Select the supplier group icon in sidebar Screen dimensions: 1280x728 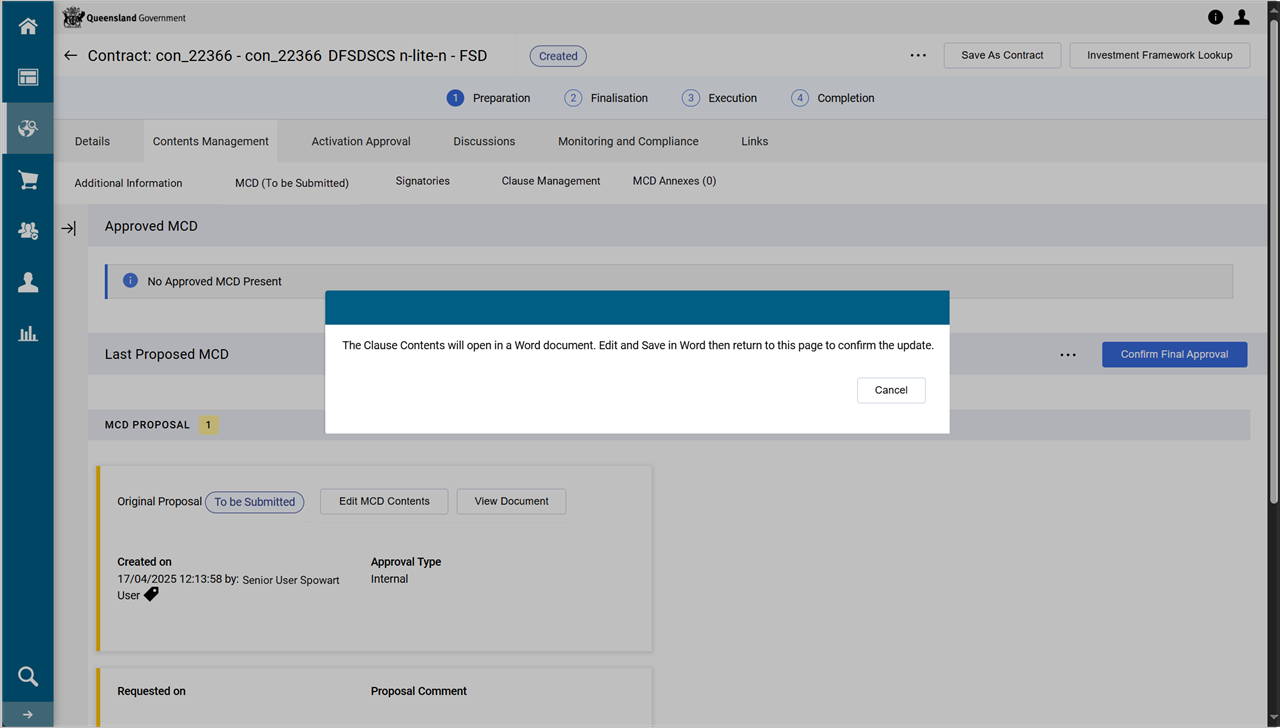pos(28,231)
